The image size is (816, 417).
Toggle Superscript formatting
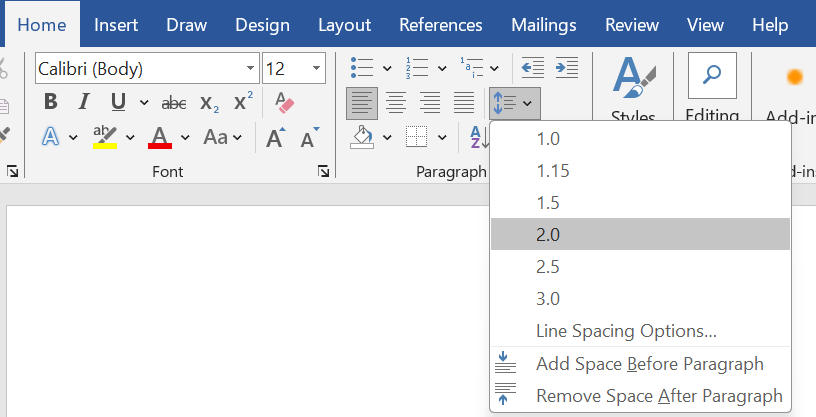point(243,102)
